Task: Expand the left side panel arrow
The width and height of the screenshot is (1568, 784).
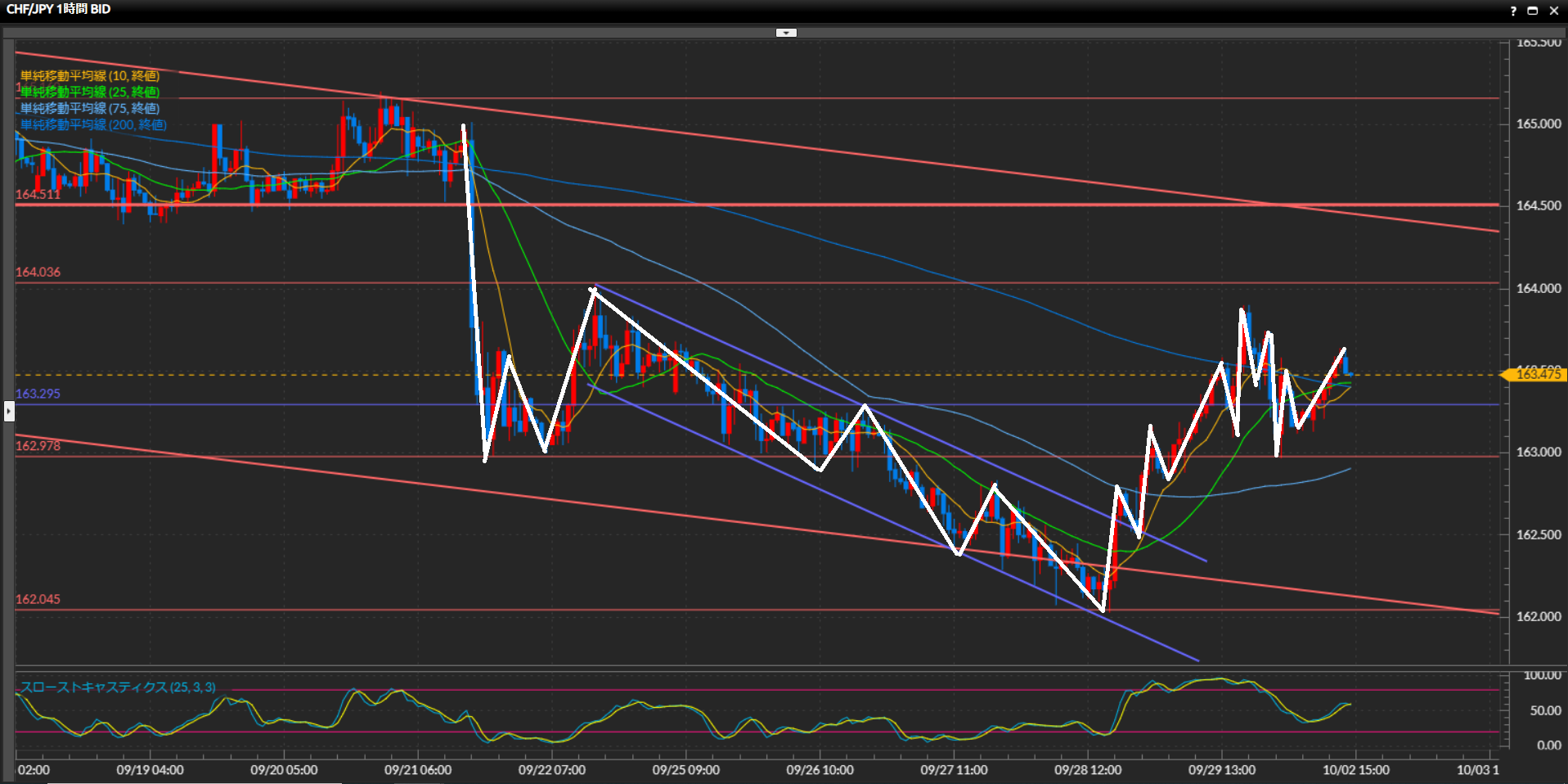Action: [9, 411]
